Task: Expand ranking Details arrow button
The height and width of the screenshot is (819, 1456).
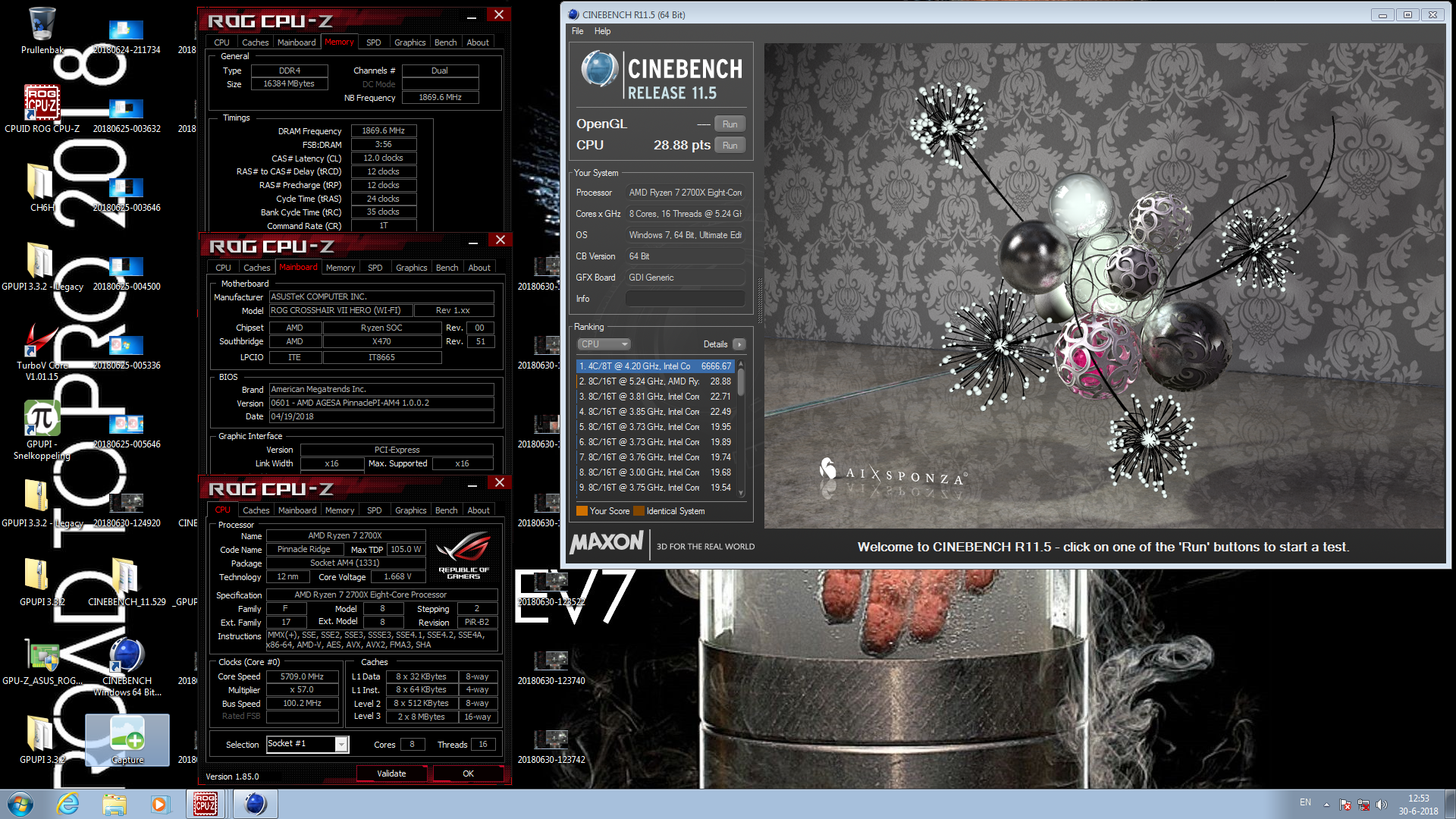Action: tap(739, 344)
